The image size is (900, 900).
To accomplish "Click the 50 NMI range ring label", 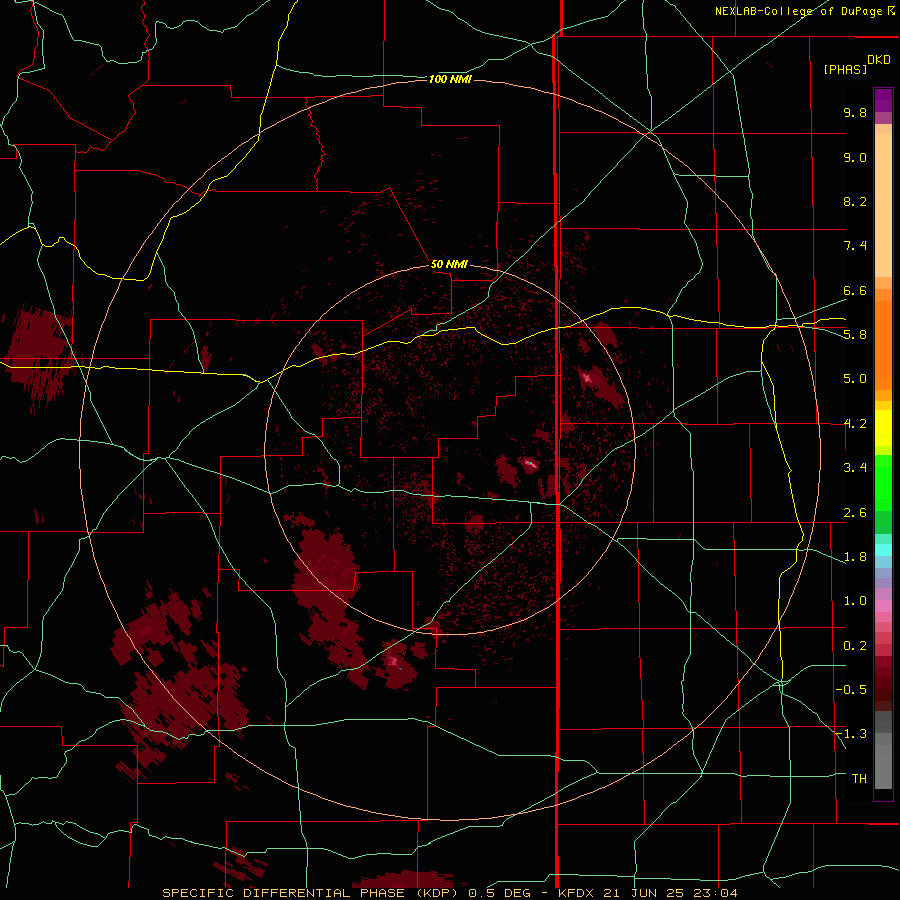I will [x=449, y=264].
